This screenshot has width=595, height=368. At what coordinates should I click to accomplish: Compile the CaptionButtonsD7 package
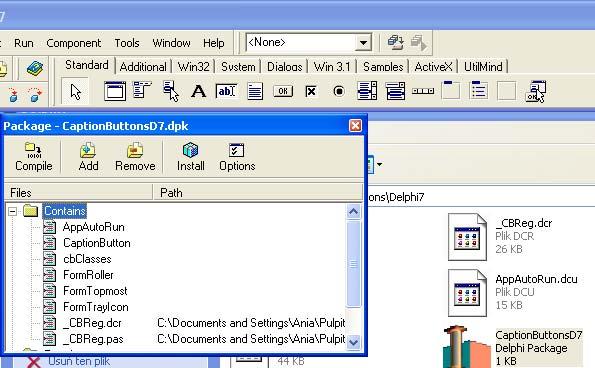34,156
